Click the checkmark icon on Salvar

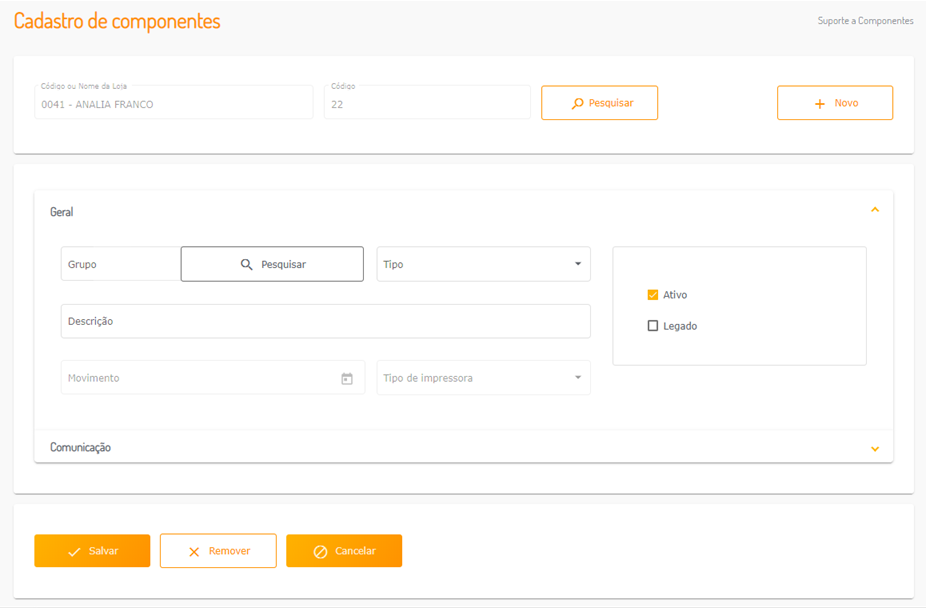(x=74, y=552)
